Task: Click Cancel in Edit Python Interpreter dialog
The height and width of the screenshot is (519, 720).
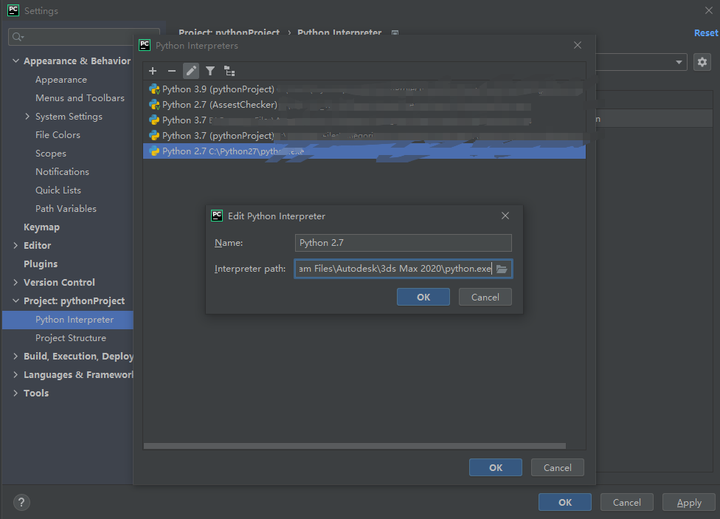Action: (485, 297)
